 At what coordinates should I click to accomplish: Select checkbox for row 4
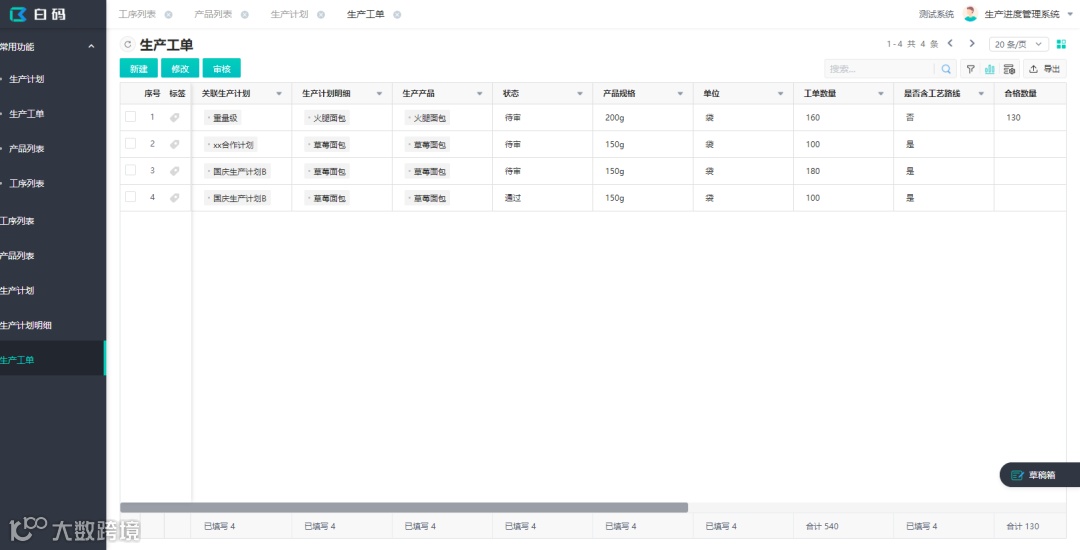[130, 197]
